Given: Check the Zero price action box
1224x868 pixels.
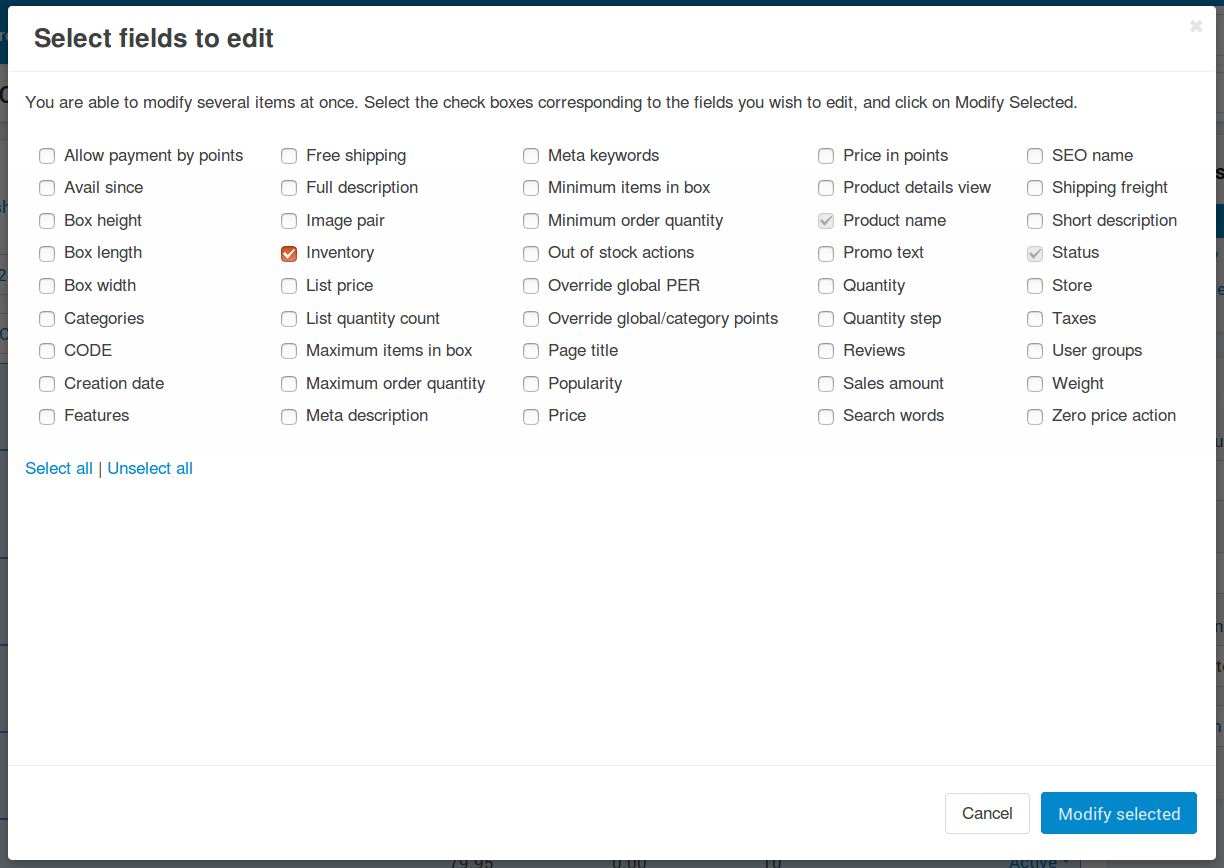Looking at the screenshot, I should coord(1035,417).
